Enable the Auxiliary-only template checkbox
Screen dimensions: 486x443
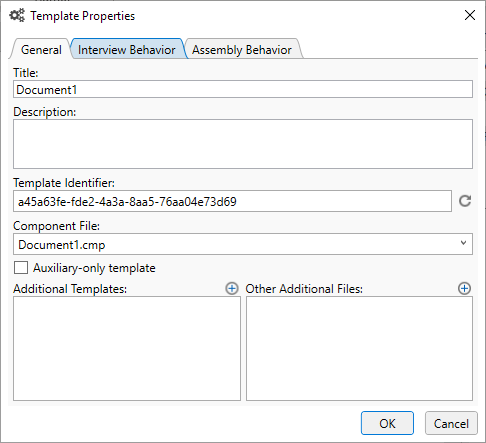pos(21,267)
